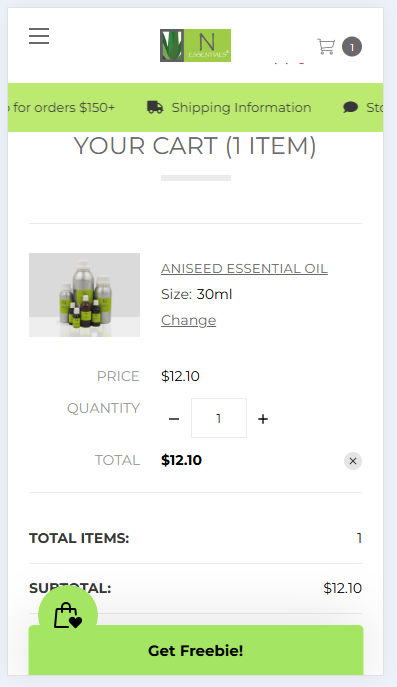The height and width of the screenshot is (687, 397).
Task: Increase quantity with the plus button
Action: pyautogui.click(x=263, y=419)
